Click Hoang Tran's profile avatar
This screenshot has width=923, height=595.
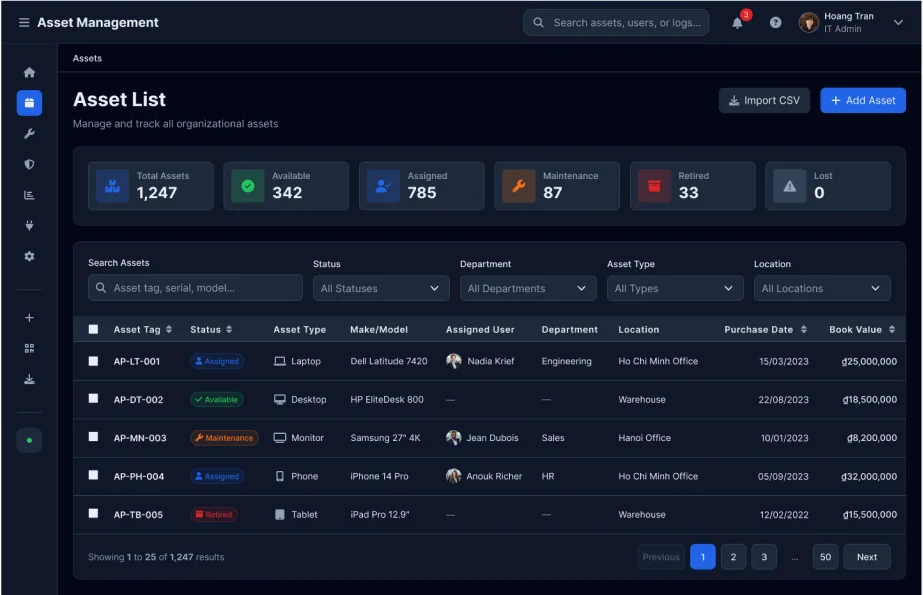tap(809, 22)
